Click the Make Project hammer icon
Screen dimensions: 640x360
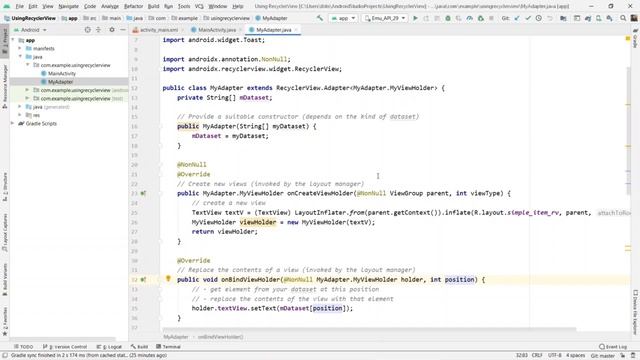click(320, 18)
